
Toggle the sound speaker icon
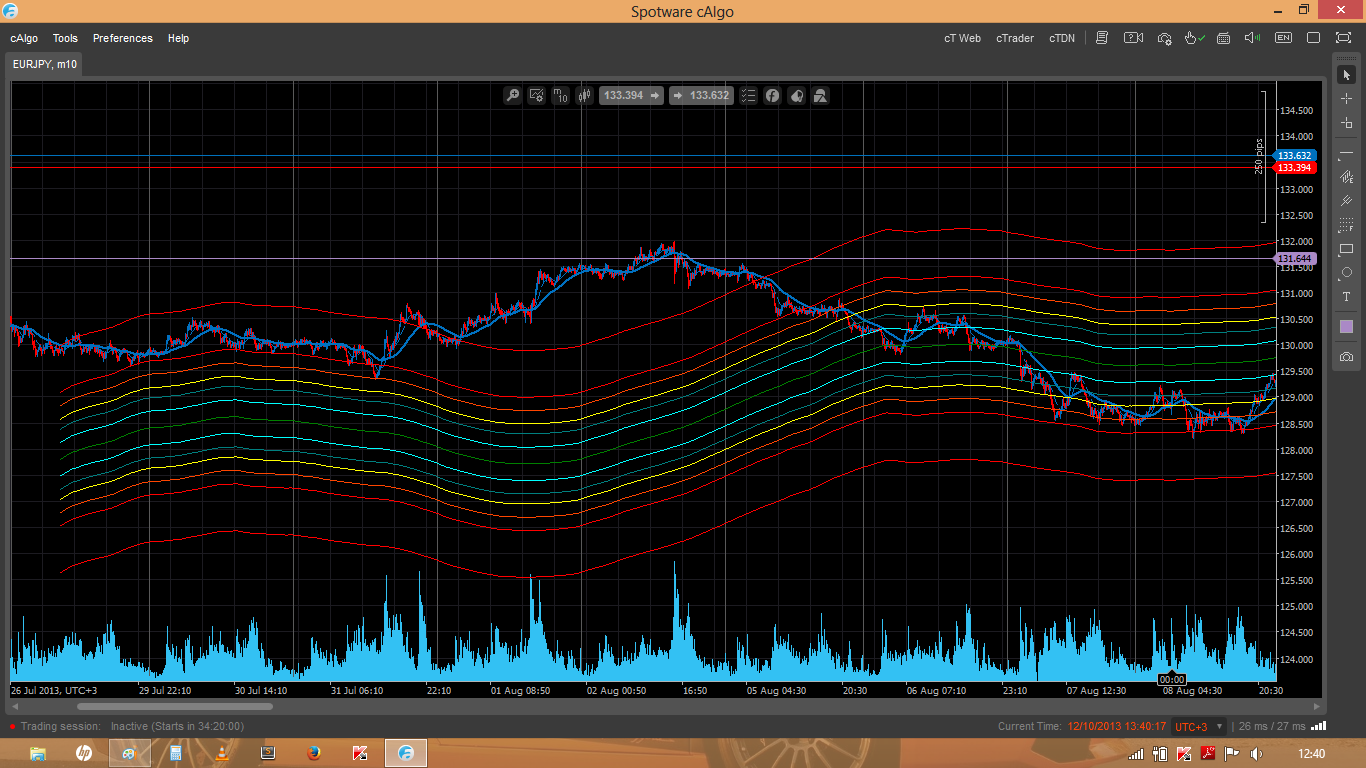tap(1251, 38)
